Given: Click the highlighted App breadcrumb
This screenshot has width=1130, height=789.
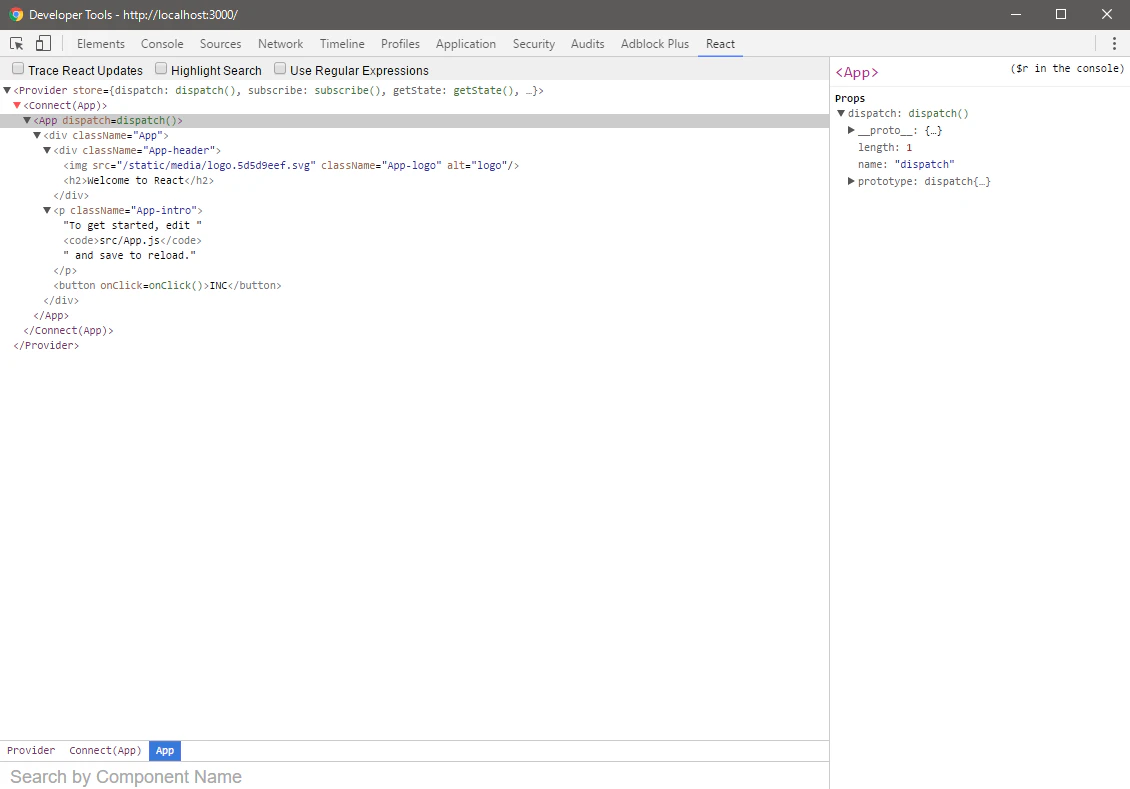Looking at the screenshot, I should [165, 751].
